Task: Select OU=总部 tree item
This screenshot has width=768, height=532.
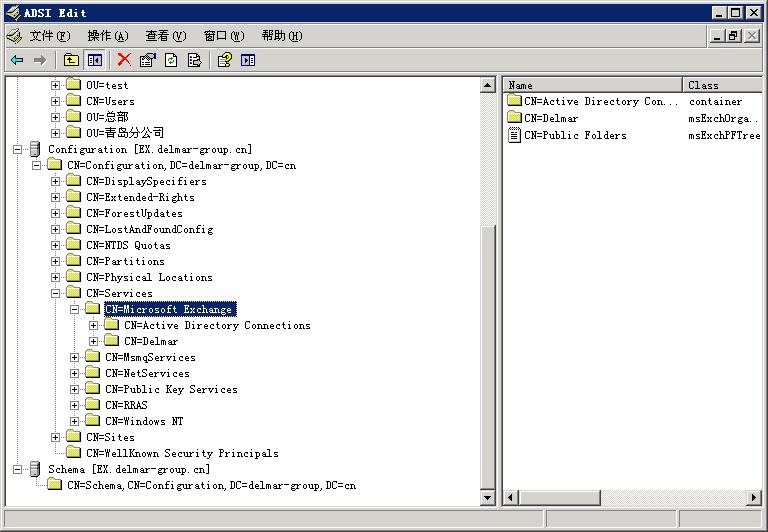Action: pyautogui.click(x=107, y=117)
